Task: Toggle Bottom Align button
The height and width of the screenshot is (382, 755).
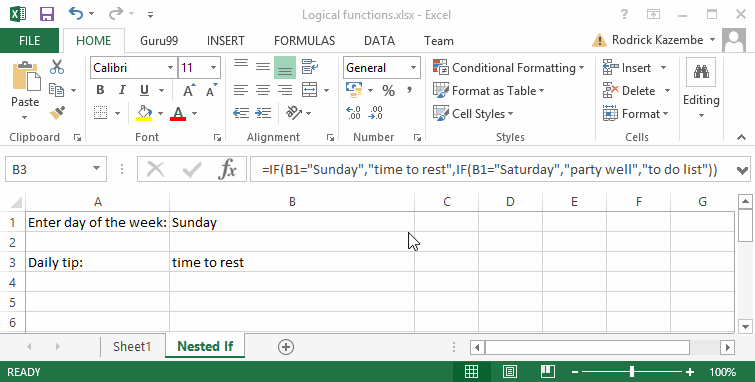Action: click(x=285, y=67)
